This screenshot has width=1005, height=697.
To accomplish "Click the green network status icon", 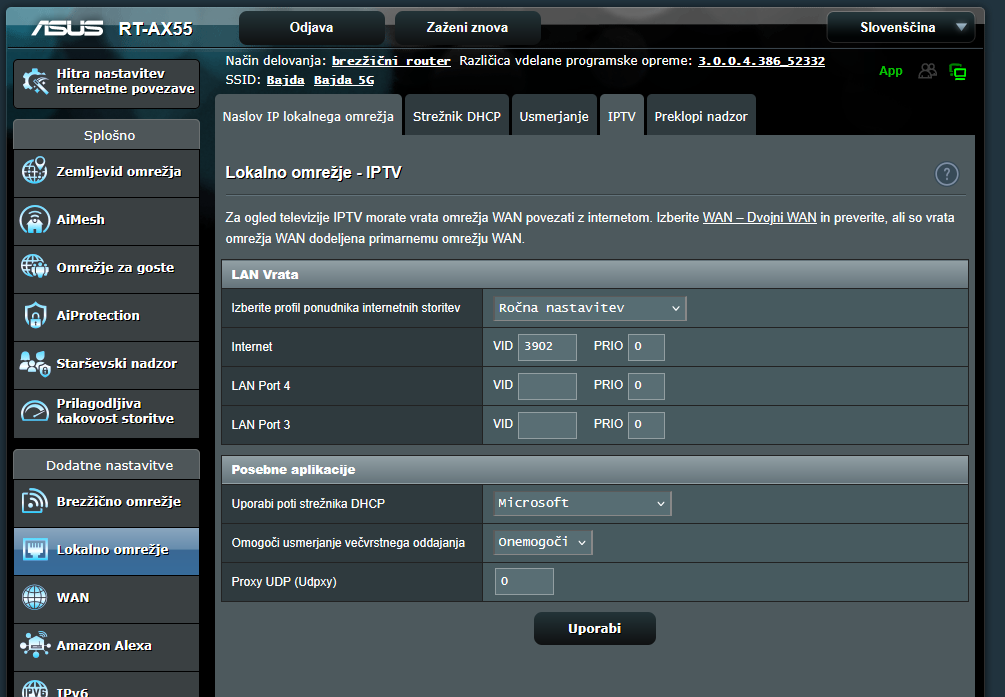I will [958, 71].
